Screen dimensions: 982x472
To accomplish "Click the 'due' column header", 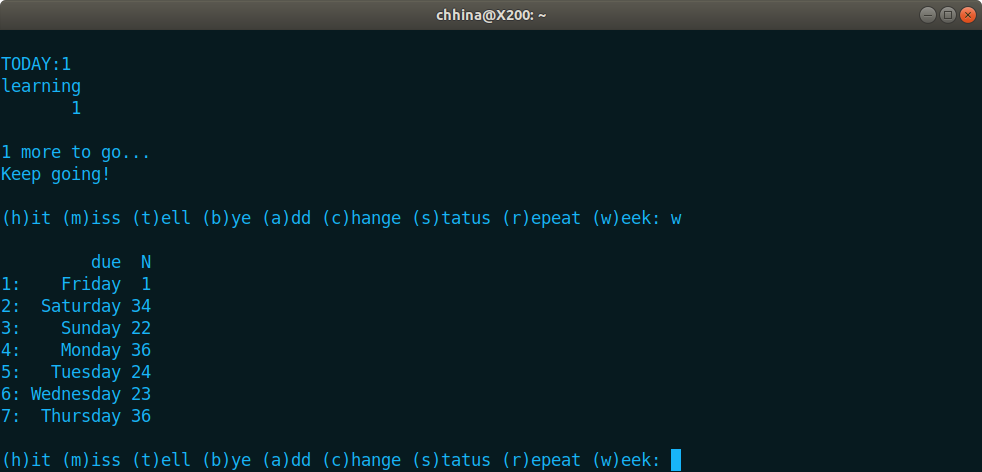I will point(106,262).
